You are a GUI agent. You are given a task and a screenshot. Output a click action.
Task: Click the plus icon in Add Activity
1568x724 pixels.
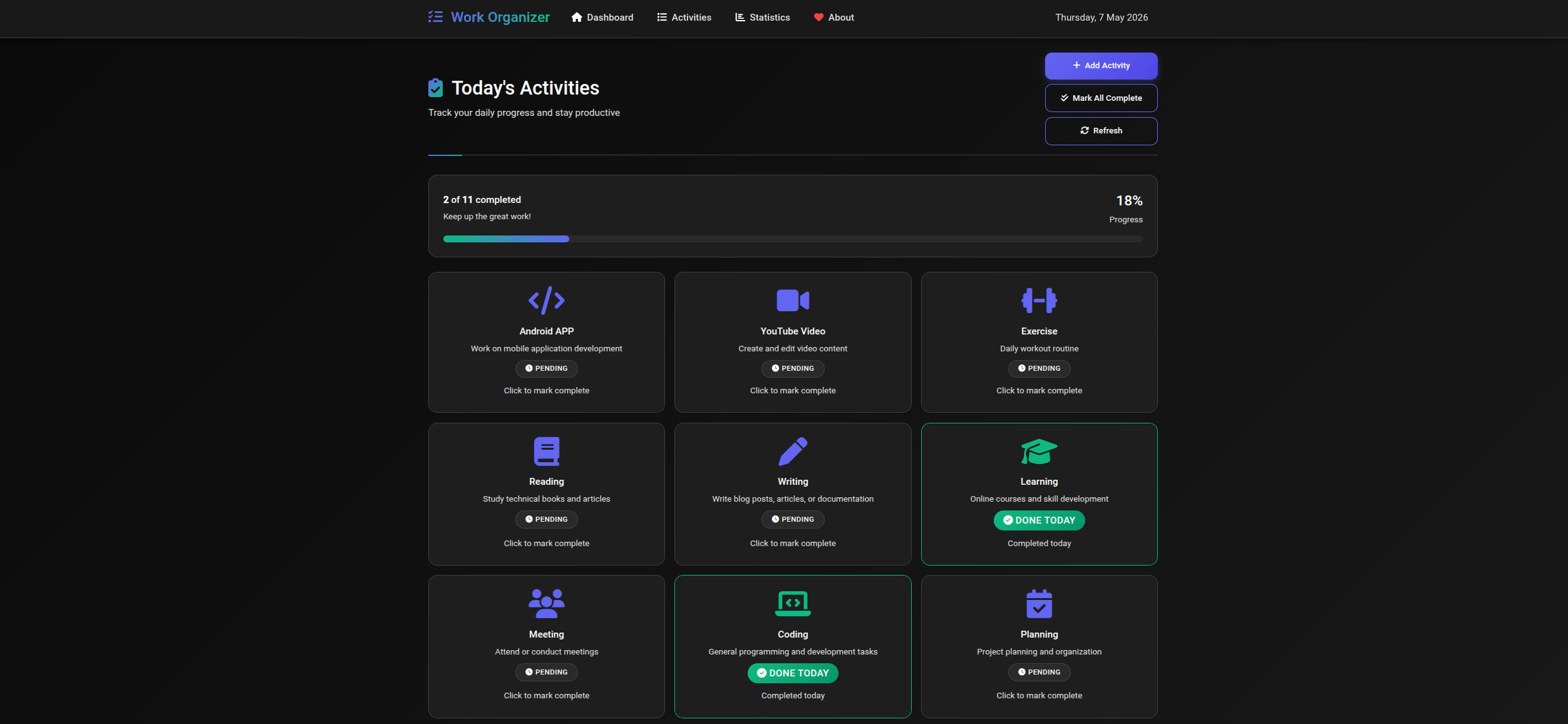point(1076,65)
